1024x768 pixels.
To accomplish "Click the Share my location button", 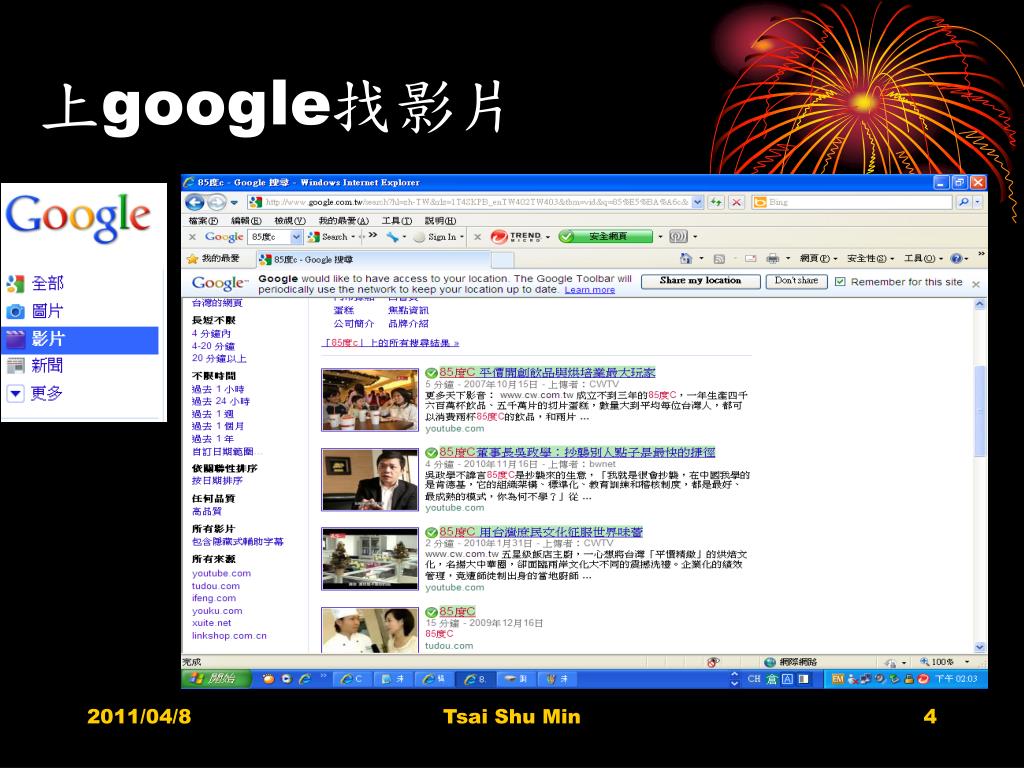I will [x=701, y=281].
